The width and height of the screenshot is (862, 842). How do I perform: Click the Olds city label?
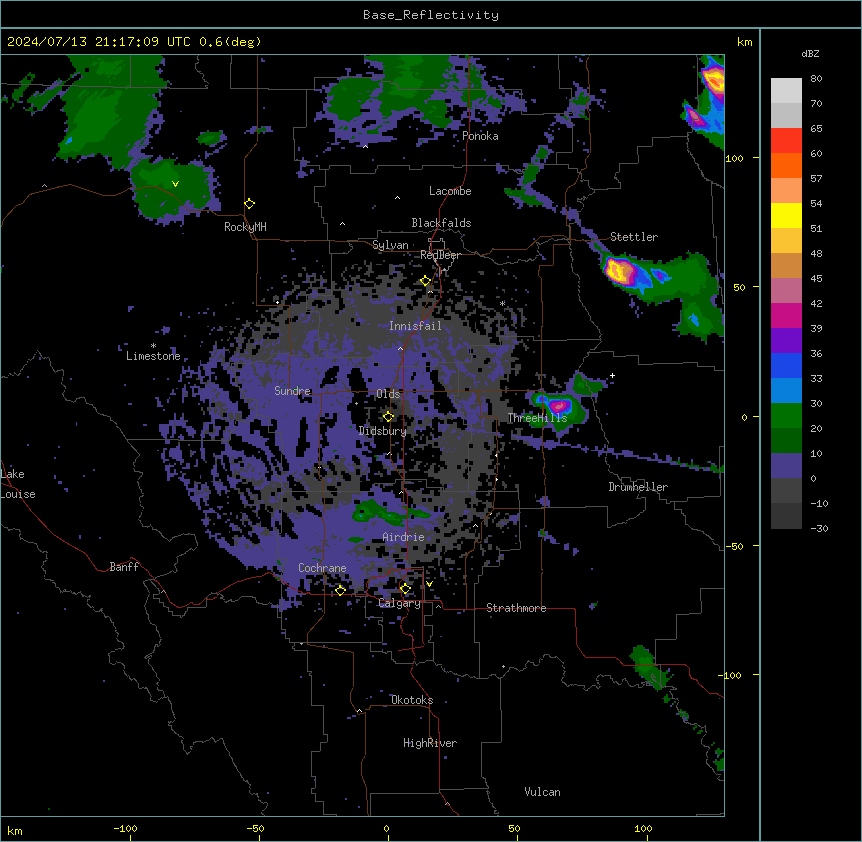click(388, 394)
